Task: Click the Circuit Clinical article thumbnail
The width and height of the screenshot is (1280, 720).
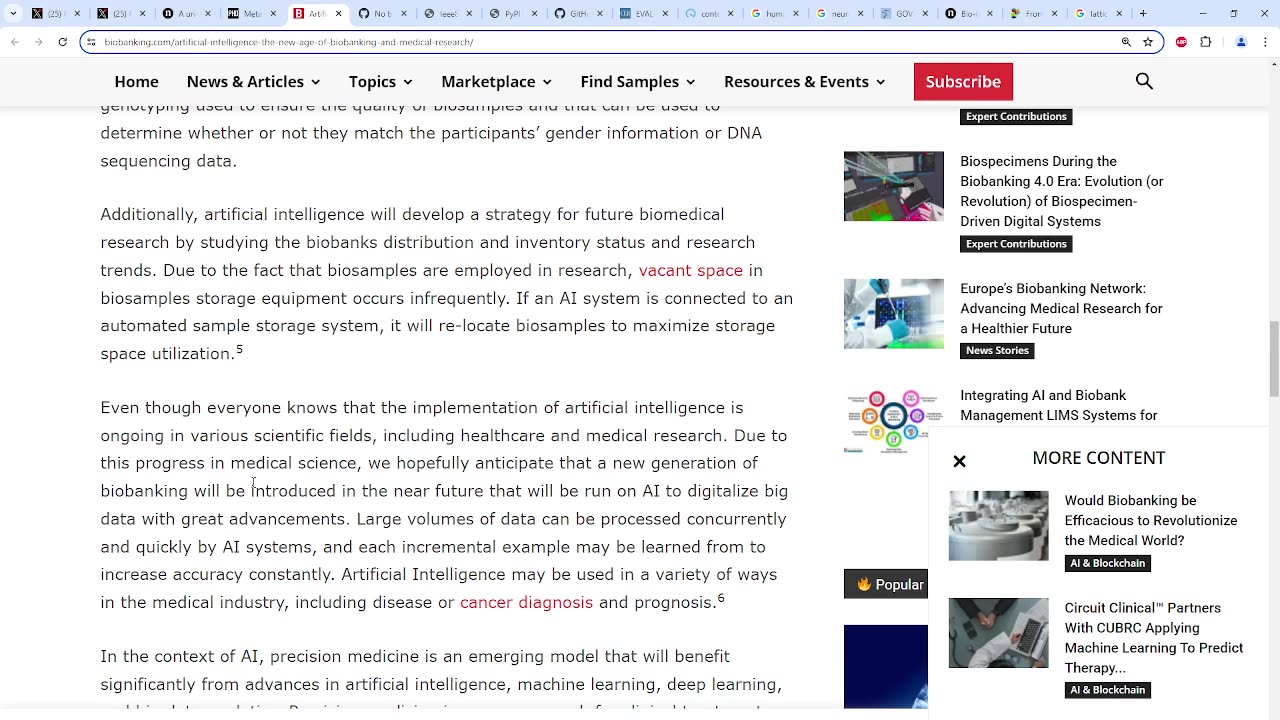Action: coord(999,633)
